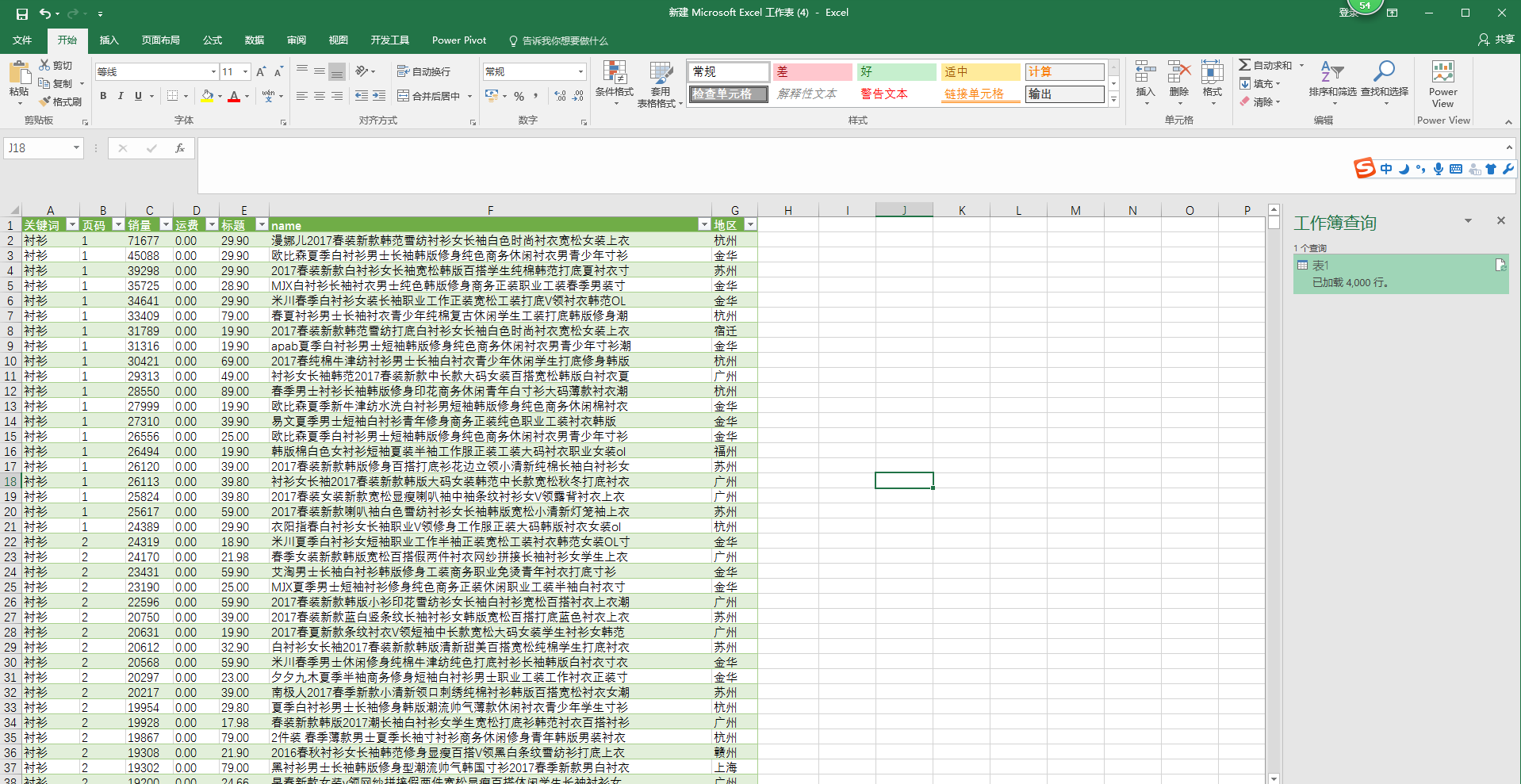Click the Insert cells icon
1521x784 pixels.
[1145, 72]
